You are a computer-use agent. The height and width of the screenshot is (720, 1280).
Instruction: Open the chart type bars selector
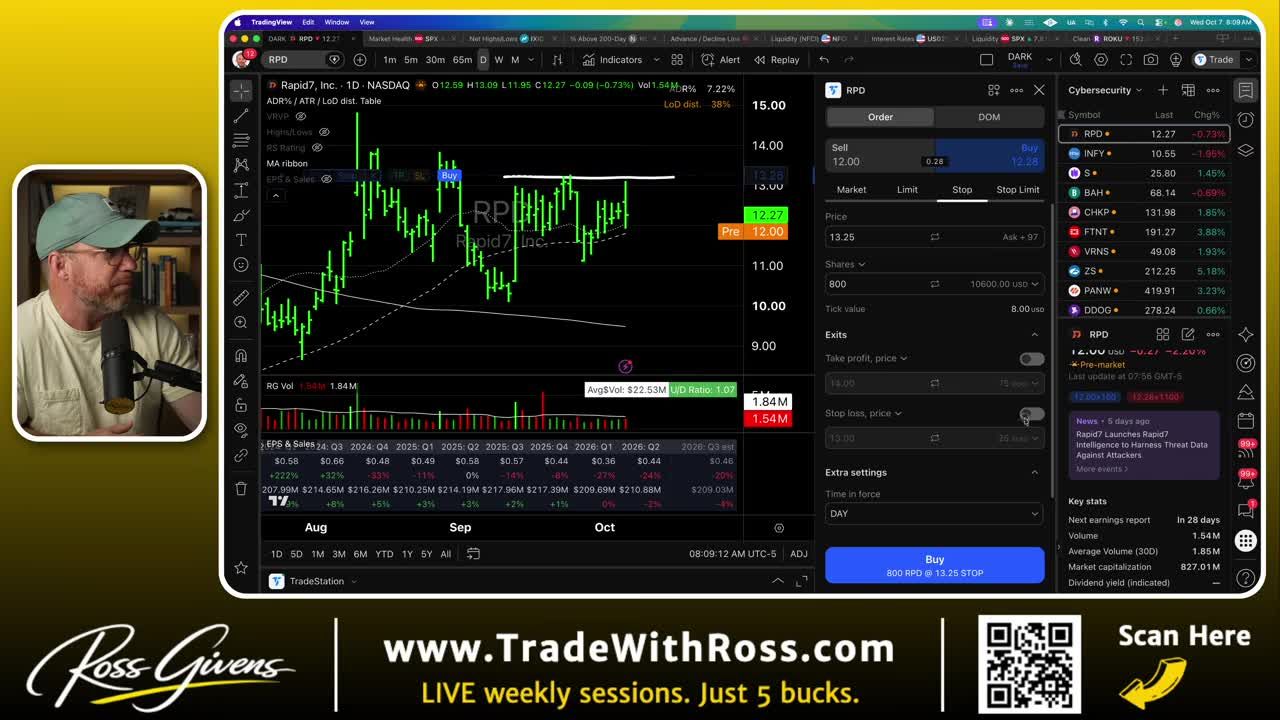pyautogui.click(x=558, y=60)
